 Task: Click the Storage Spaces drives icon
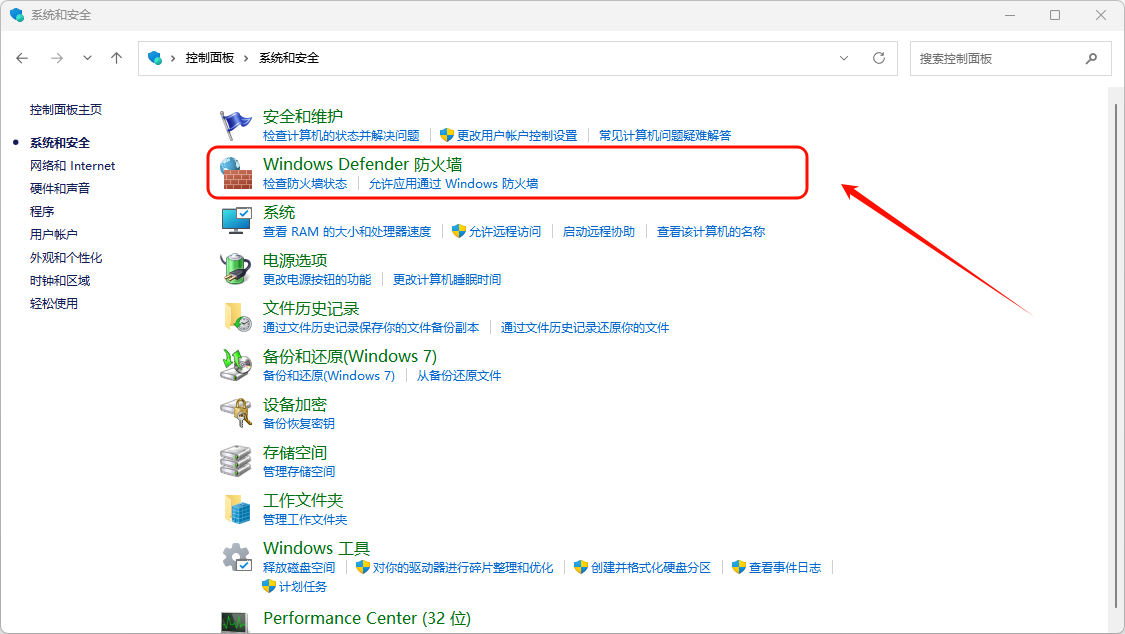(x=236, y=460)
